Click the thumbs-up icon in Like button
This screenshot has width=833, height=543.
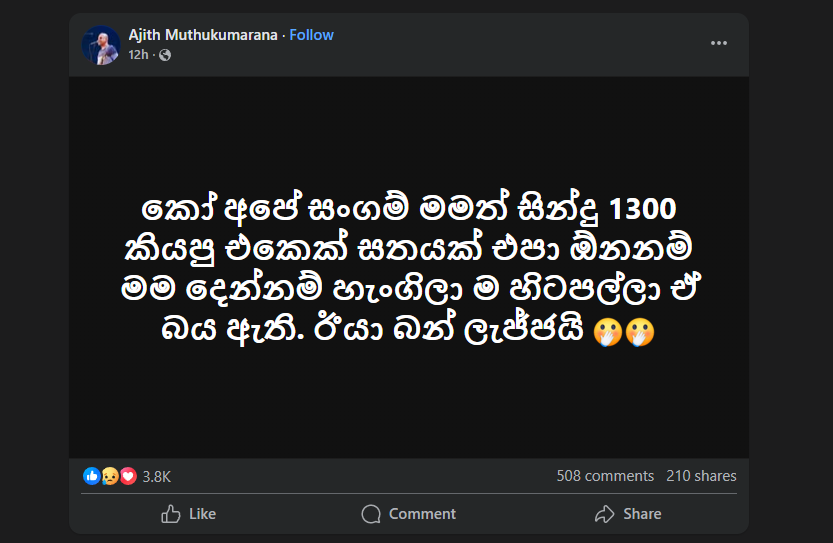coord(171,514)
